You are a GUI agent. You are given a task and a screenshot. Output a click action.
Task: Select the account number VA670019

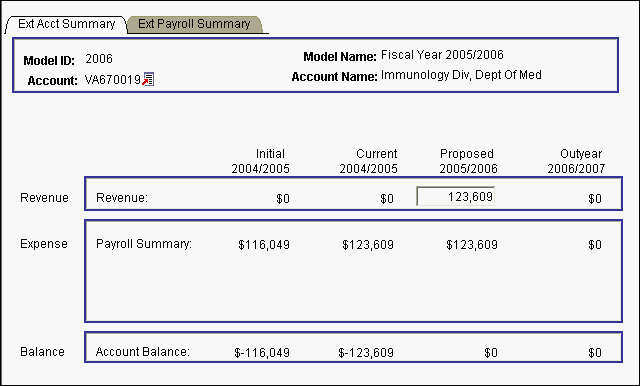(113, 80)
